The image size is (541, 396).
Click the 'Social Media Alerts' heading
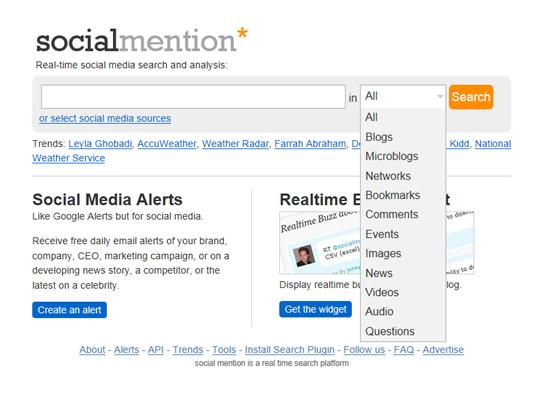click(107, 199)
